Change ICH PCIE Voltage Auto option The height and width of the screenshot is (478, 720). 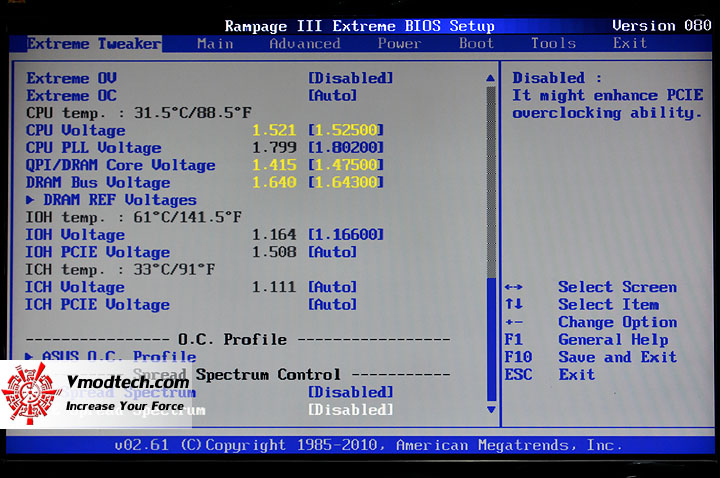pyautogui.click(x=332, y=304)
